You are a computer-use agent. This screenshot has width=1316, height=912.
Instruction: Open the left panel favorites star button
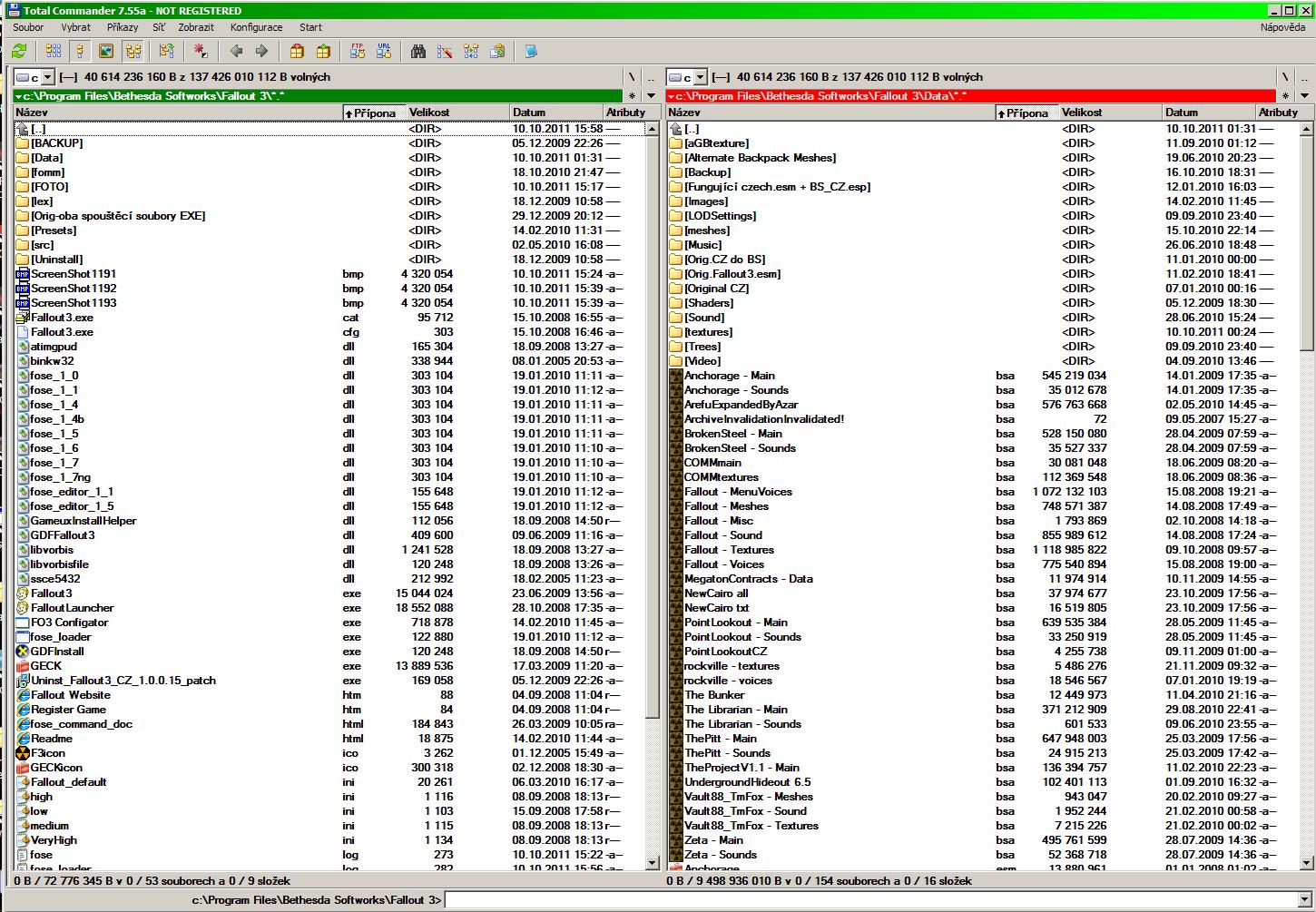click(633, 95)
